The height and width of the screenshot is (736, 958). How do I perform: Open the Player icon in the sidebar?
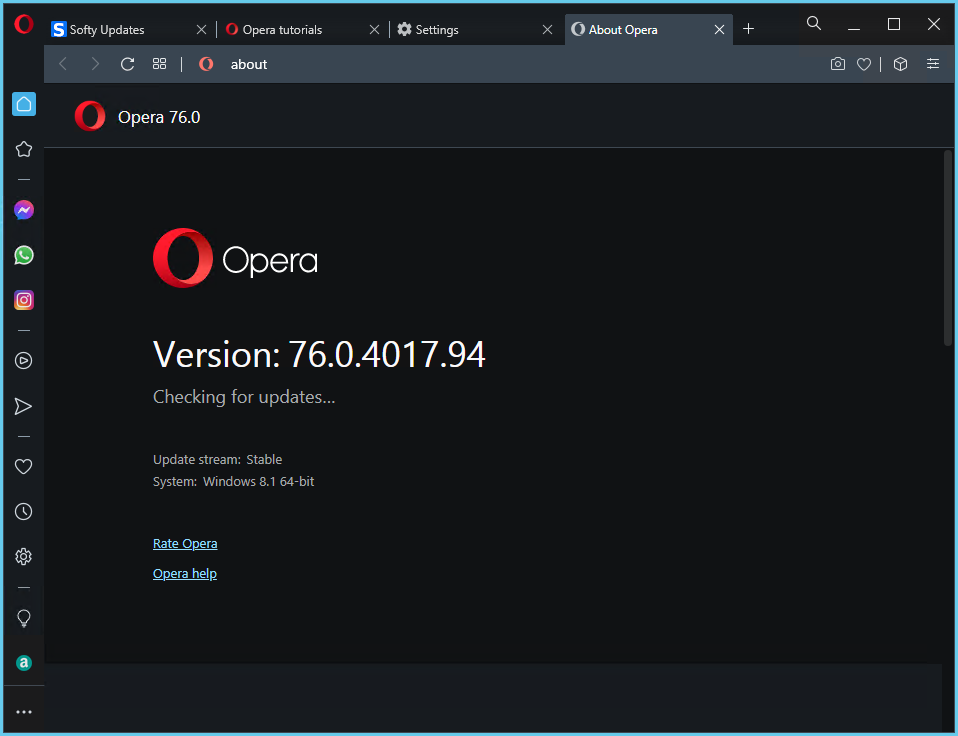(x=24, y=360)
